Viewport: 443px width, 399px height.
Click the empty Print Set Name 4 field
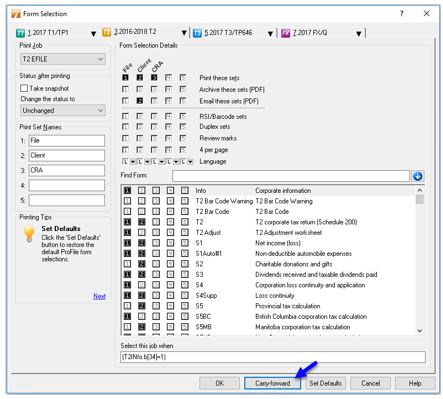(x=67, y=185)
